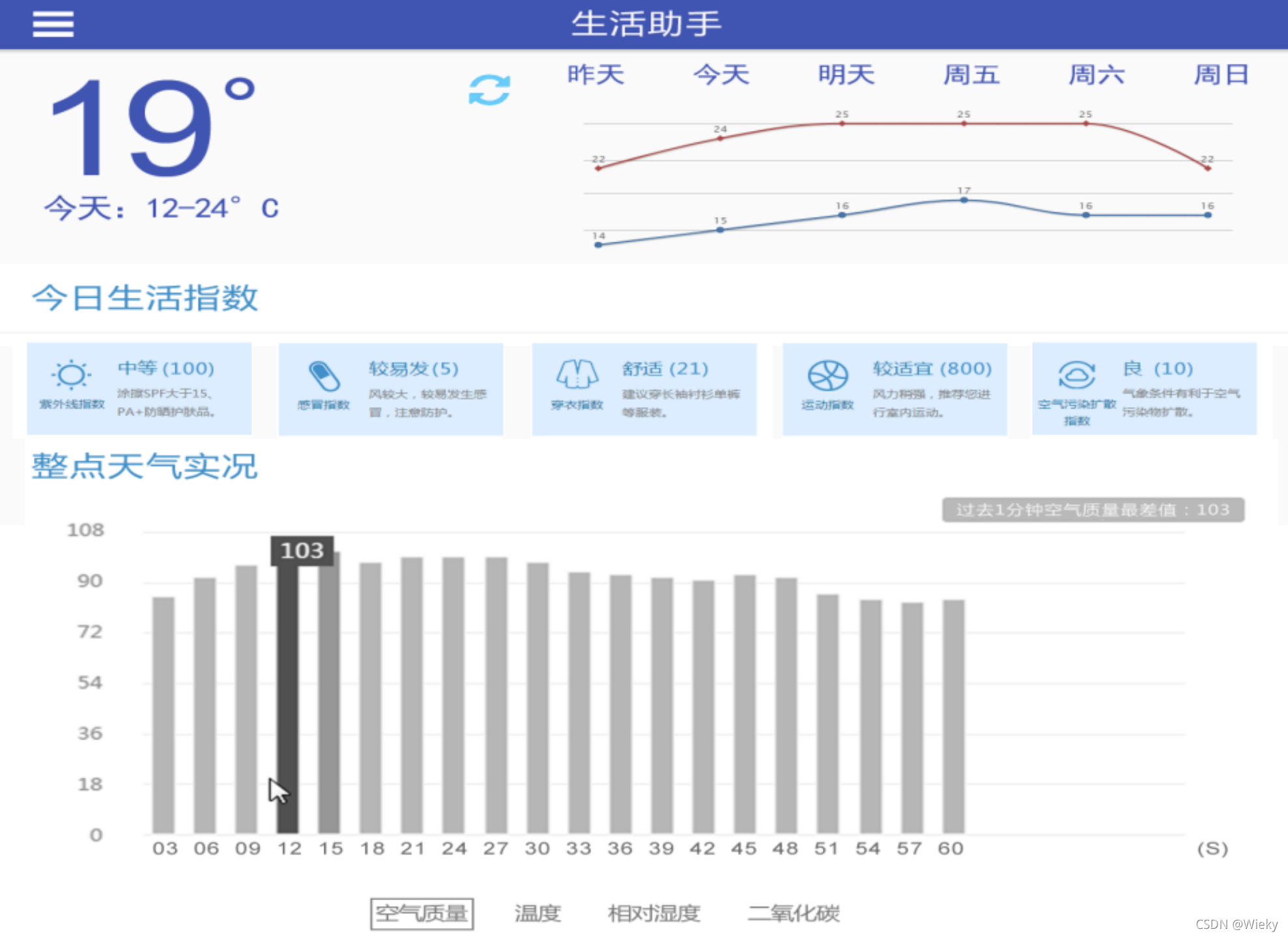Click the 整点天气实况 heading
The height and width of the screenshot is (938, 1288).
pos(145,466)
